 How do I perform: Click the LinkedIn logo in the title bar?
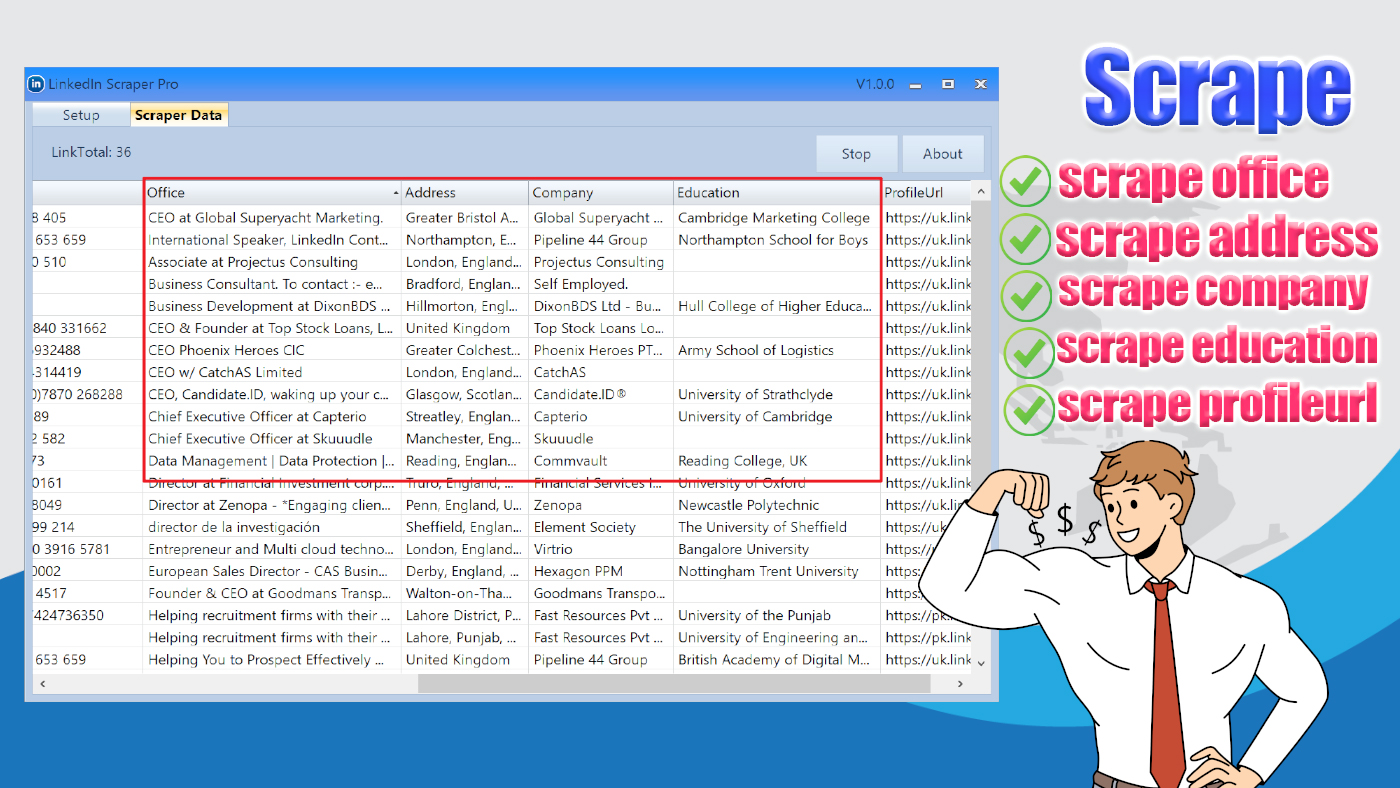[x=35, y=84]
